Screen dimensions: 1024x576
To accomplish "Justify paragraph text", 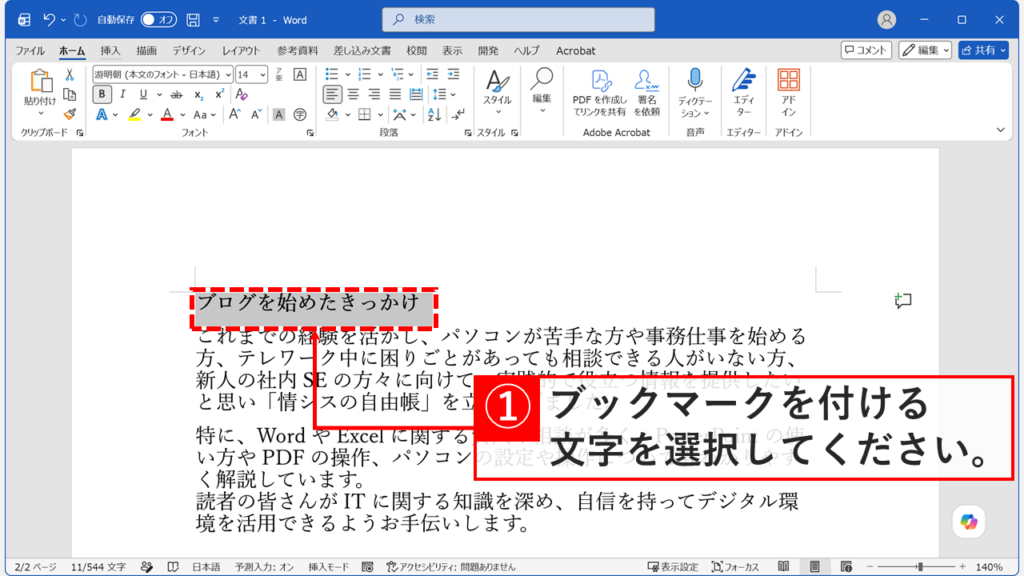I will click(395, 95).
